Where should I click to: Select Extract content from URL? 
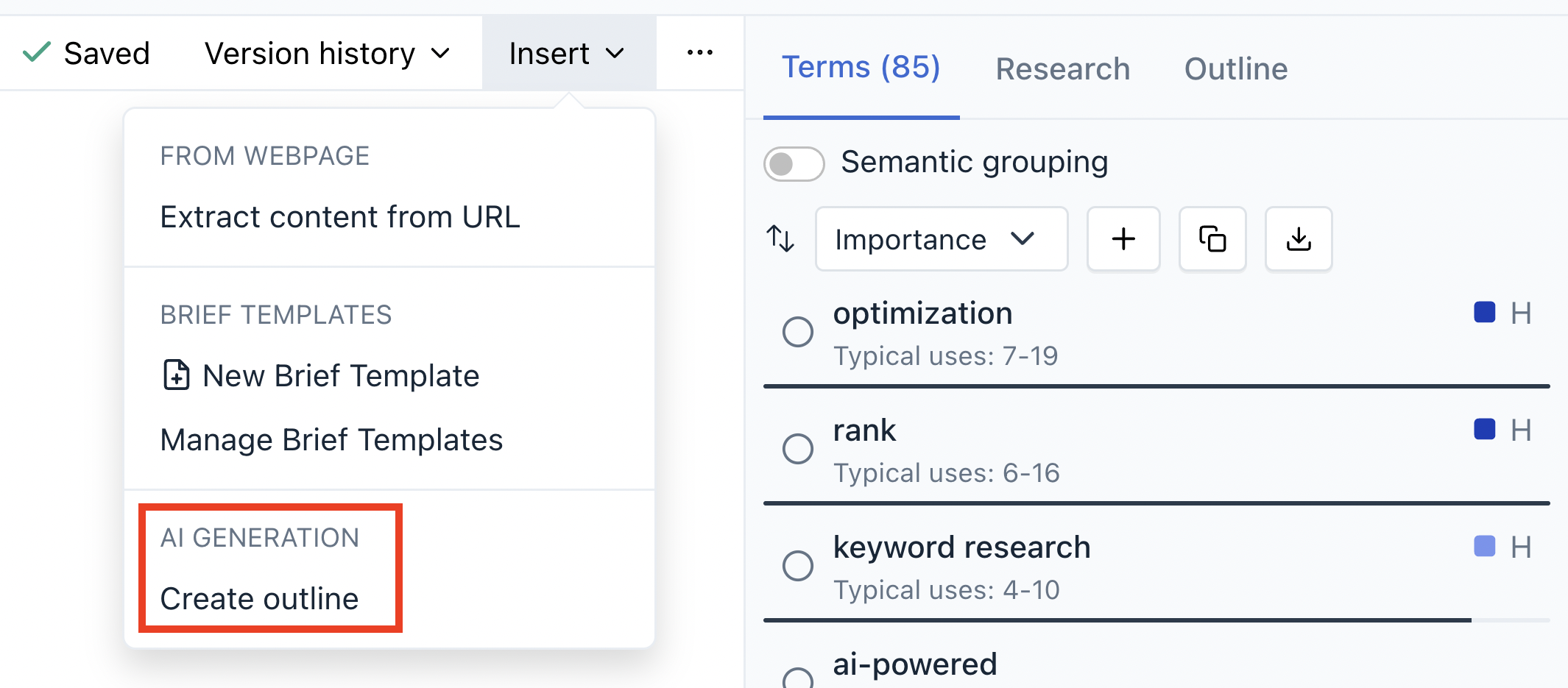(x=340, y=216)
